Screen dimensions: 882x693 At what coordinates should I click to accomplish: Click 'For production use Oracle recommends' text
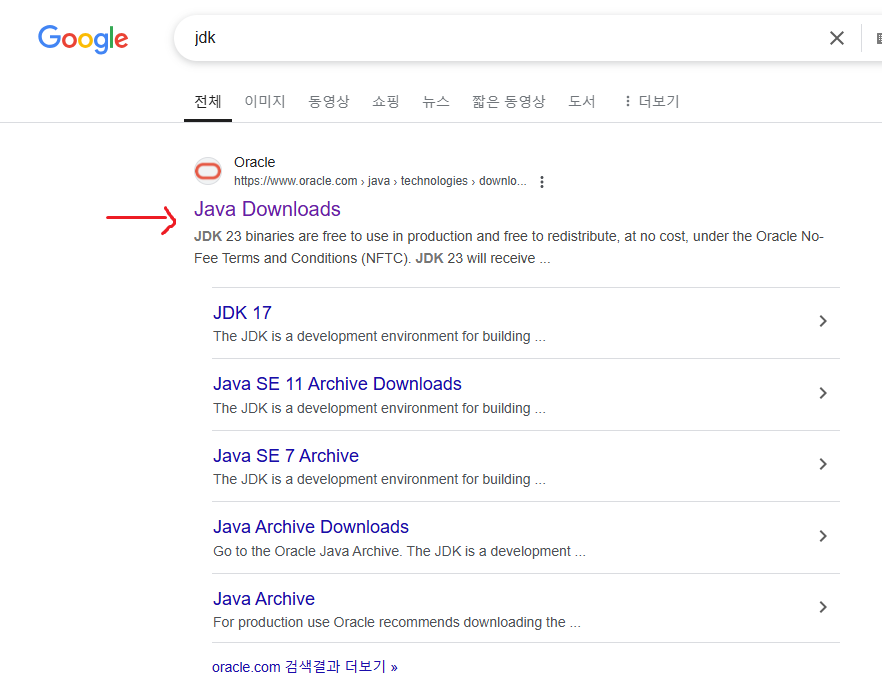point(397,622)
